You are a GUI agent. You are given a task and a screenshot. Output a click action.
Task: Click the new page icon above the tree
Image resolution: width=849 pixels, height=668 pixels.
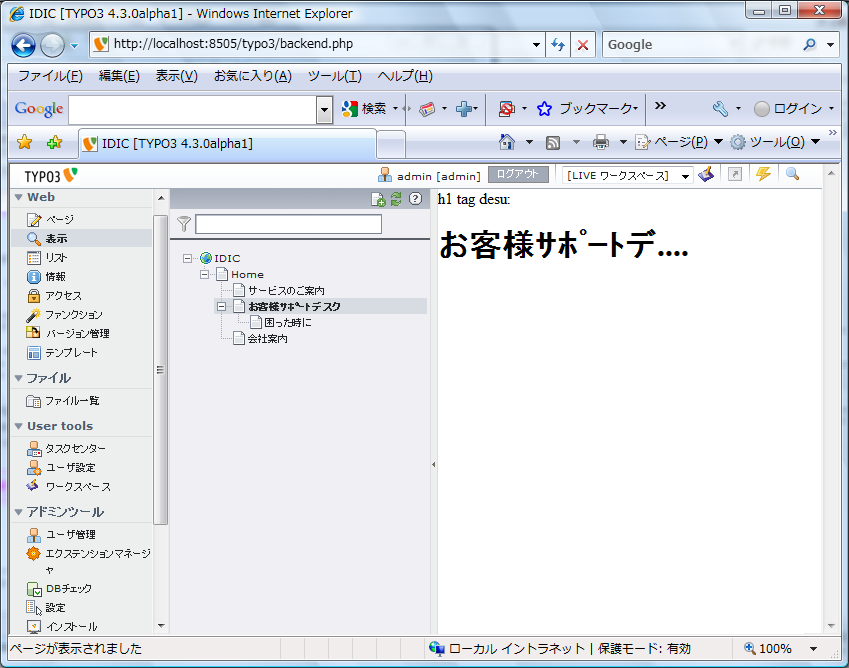click(378, 199)
